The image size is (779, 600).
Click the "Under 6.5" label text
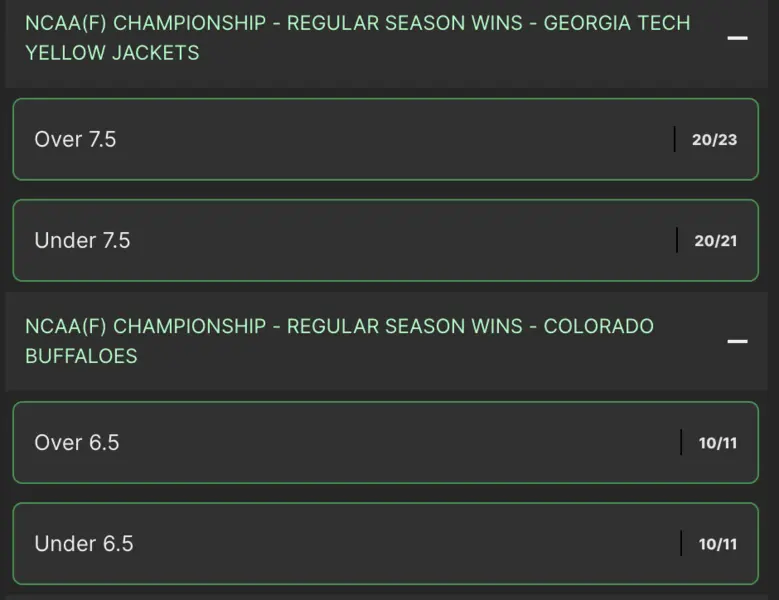point(83,543)
